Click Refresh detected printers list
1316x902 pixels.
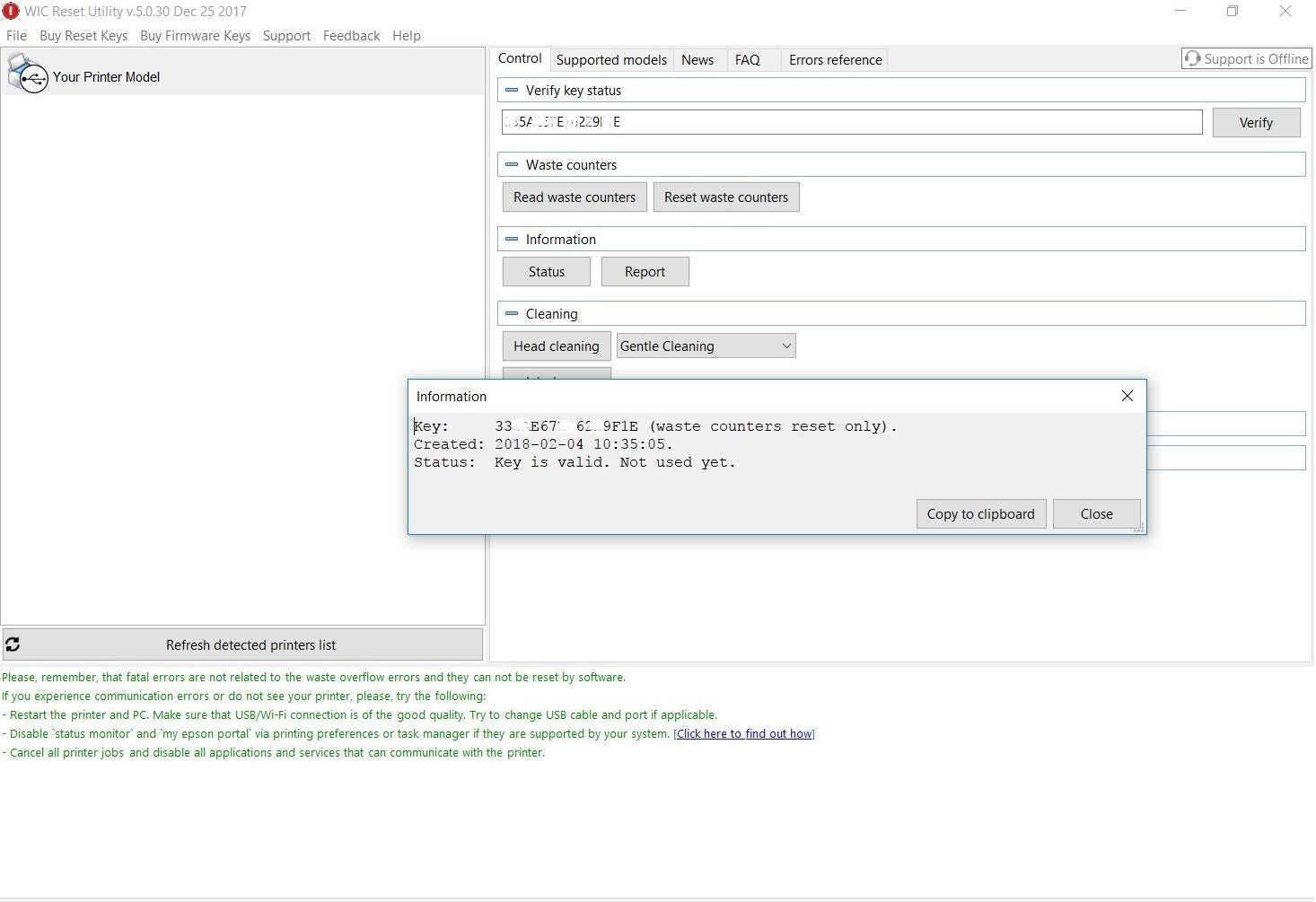tap(242, 644)
